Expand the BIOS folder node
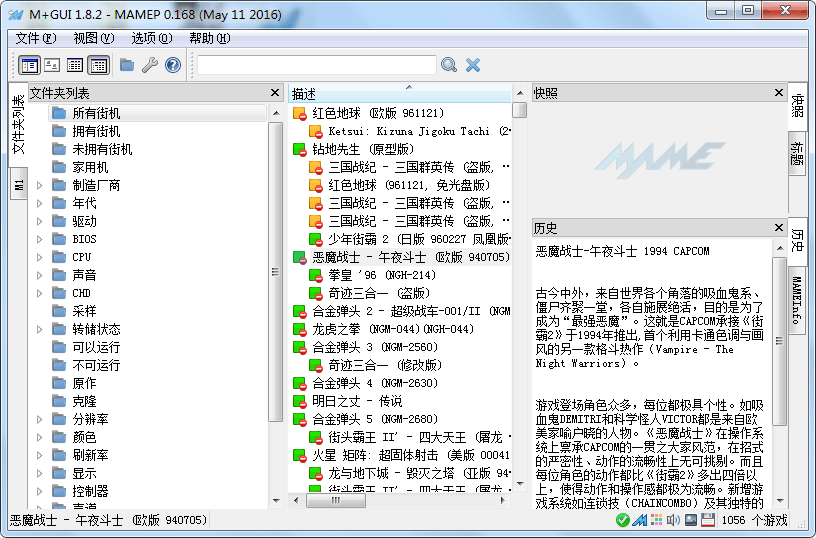This screenshot has height=538, width=816. click(40, 239)
